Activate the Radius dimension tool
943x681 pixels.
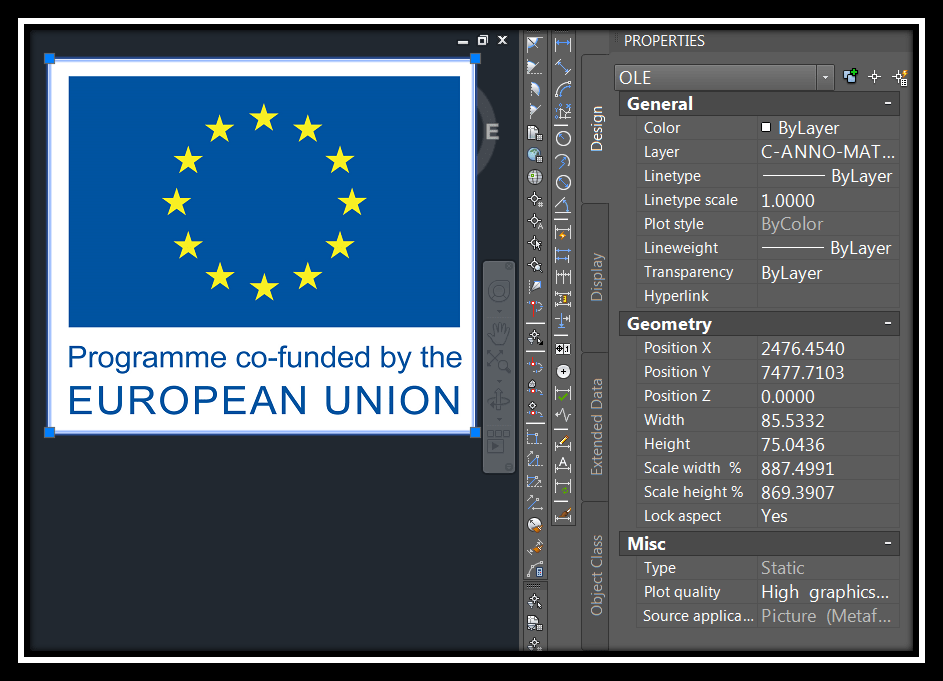[x=563, y=138]
